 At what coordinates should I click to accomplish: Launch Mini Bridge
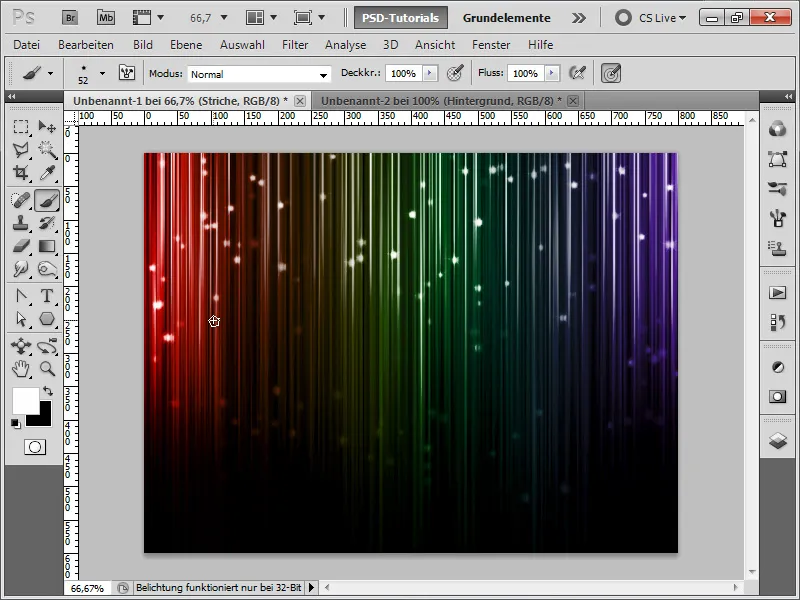(106, 18)
